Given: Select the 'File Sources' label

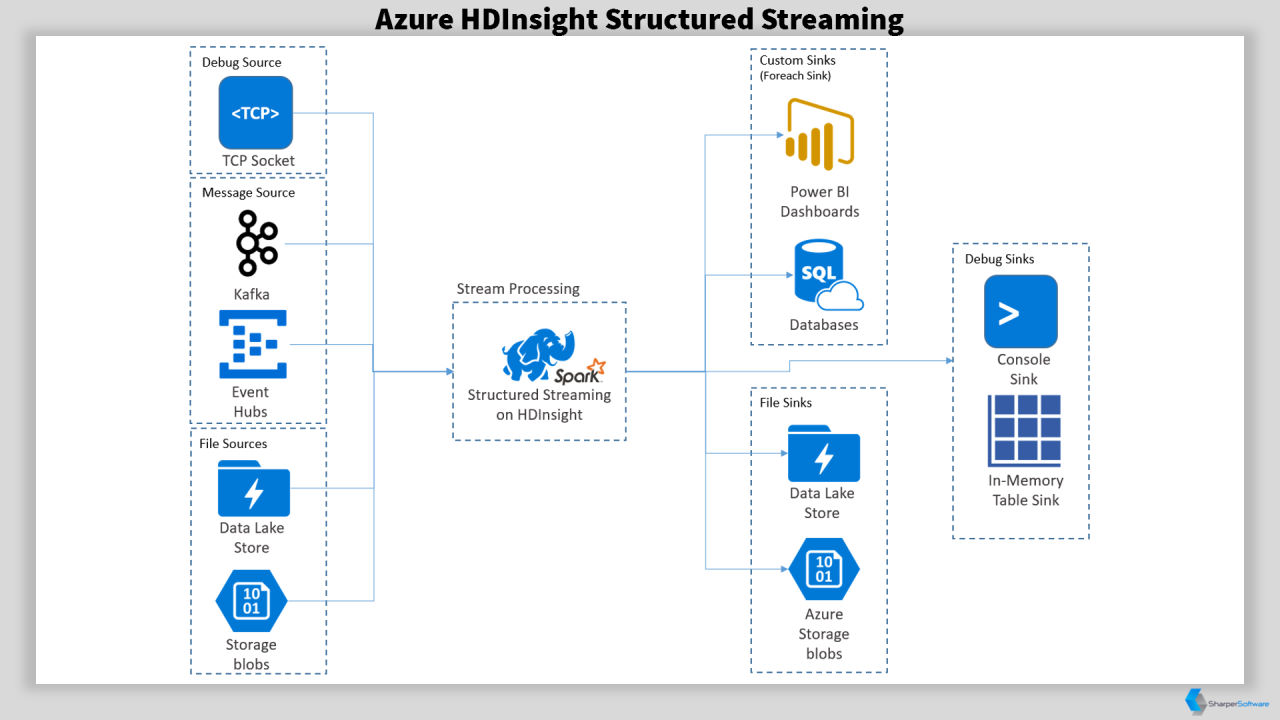Looking at the screenshot, I should [x=234, y=444].
